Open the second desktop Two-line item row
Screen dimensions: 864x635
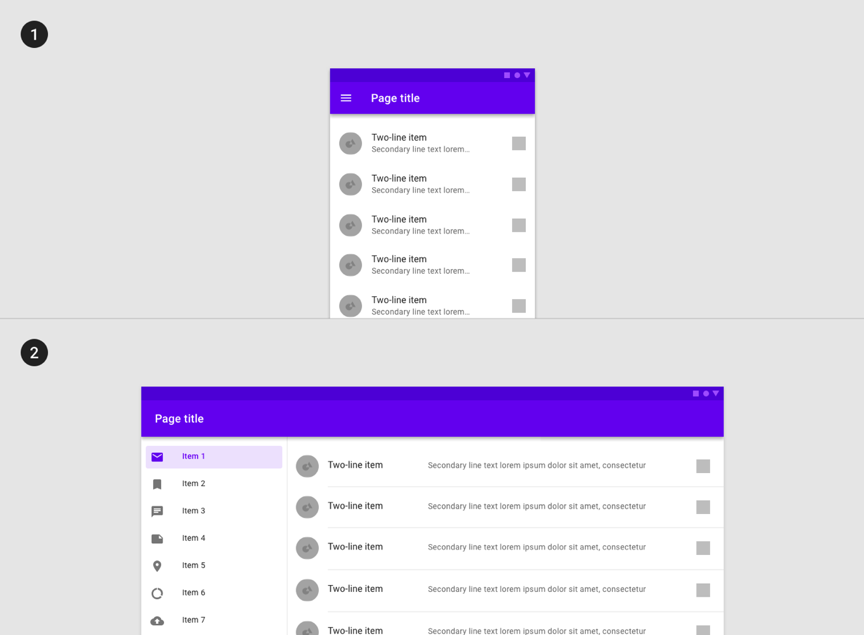coord(505,507)
